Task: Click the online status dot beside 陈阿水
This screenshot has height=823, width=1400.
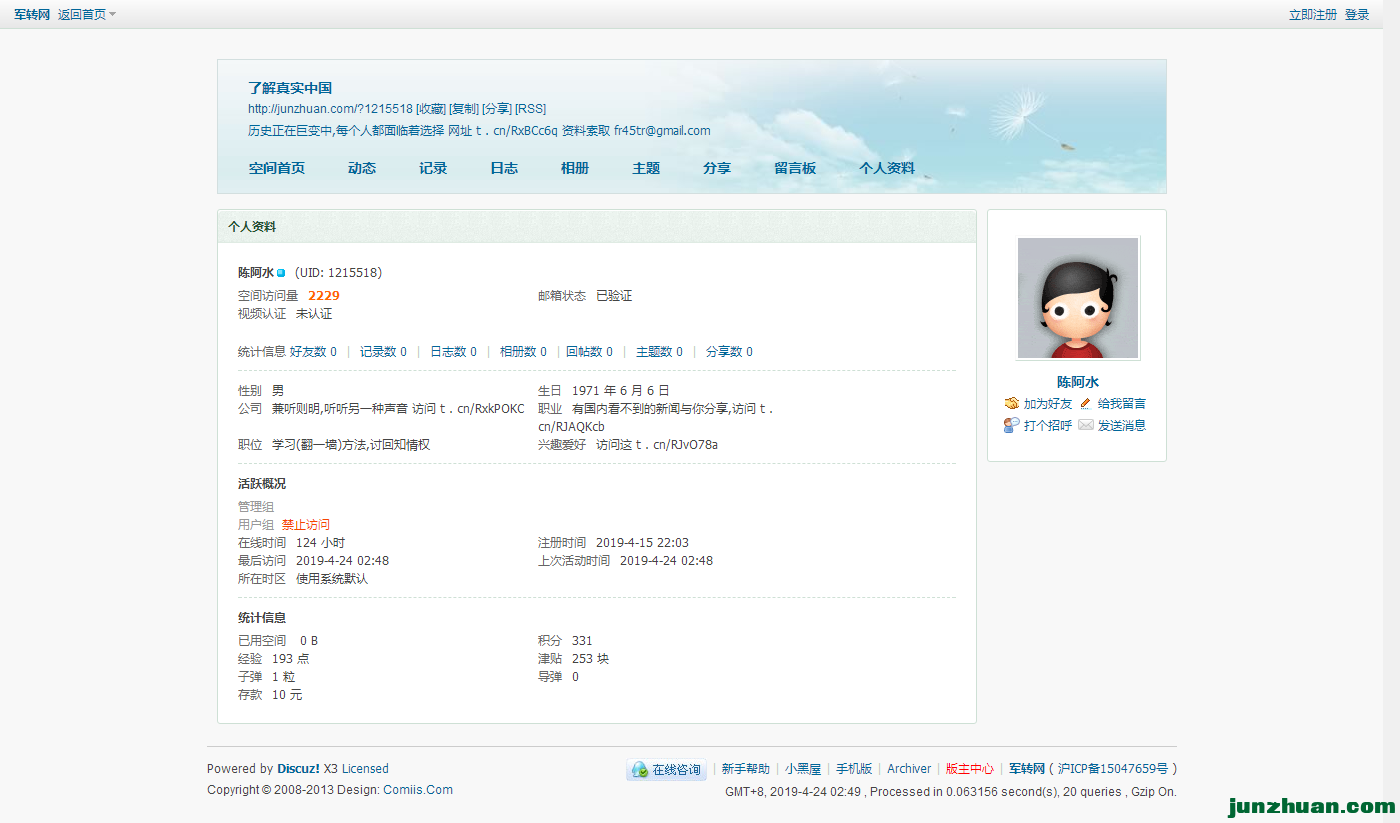Action: tap(281, 273)
